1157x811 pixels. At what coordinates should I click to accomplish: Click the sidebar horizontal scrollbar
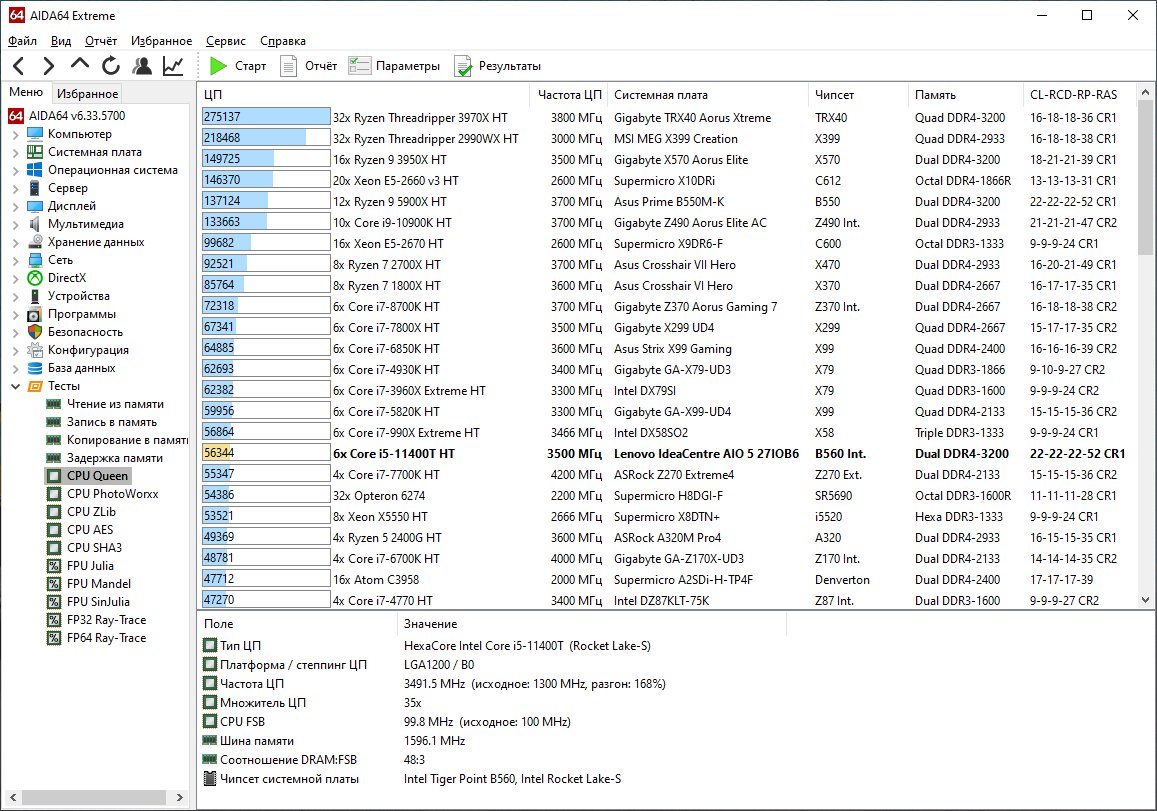tap(93, 798)
